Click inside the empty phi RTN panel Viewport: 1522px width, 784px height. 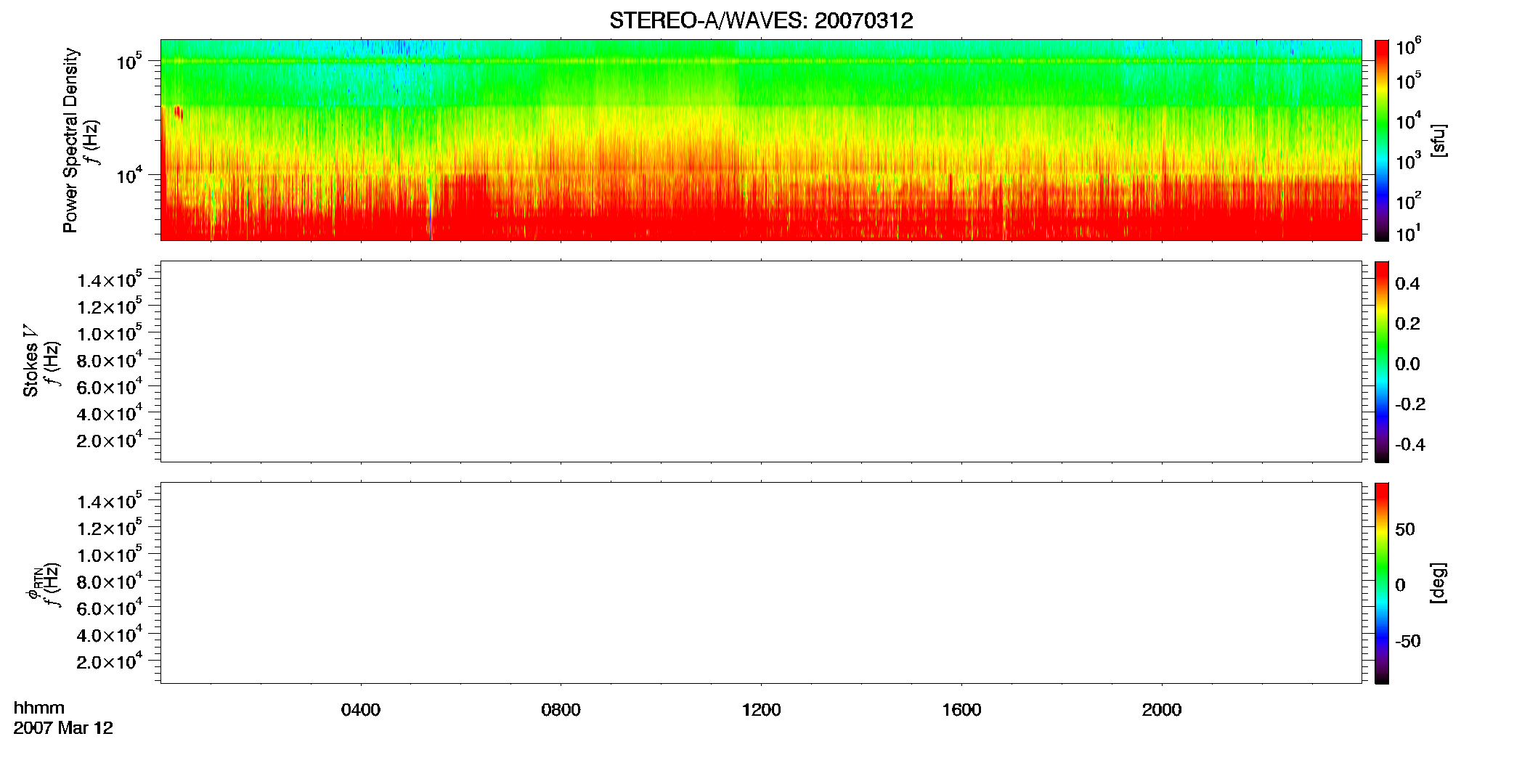761,583
